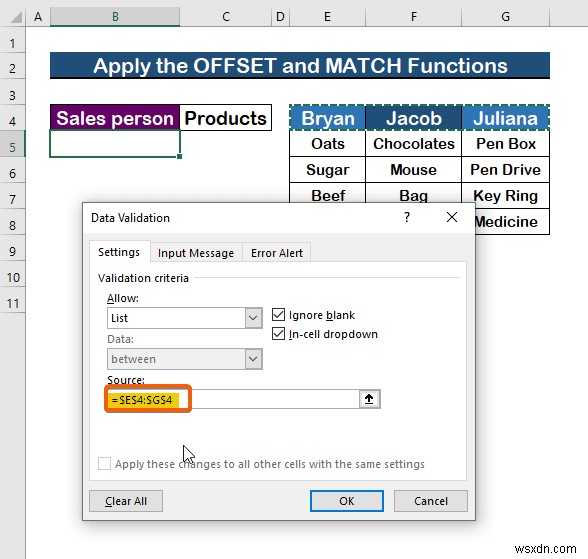Click the Clear All button
Screen dimensions: 588x559
[x=126, y=501]
